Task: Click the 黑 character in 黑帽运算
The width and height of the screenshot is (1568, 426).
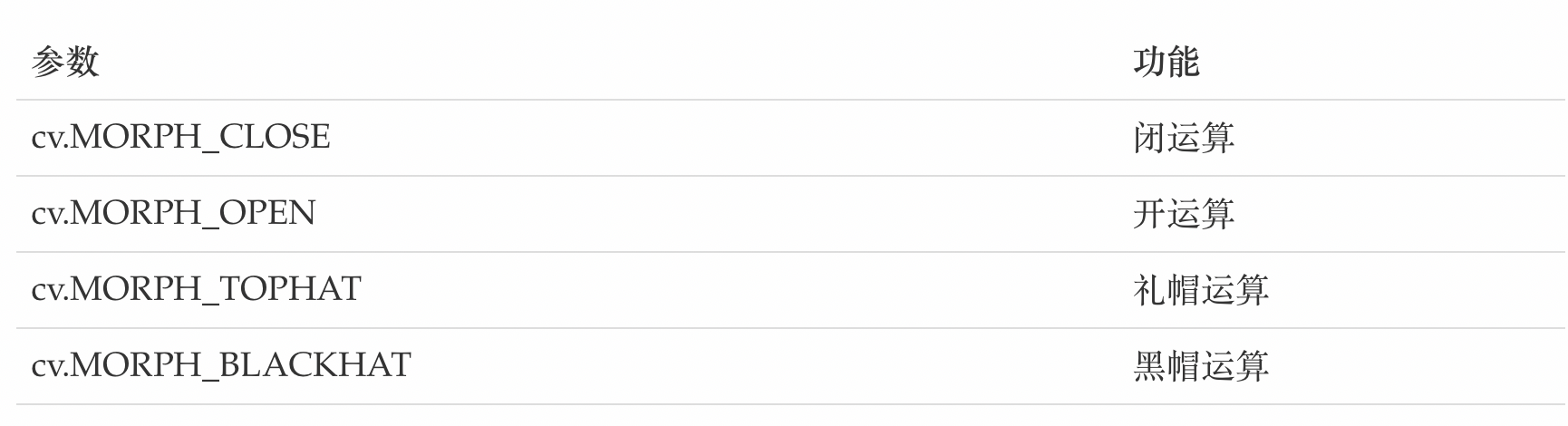Action: point(1149,367)
